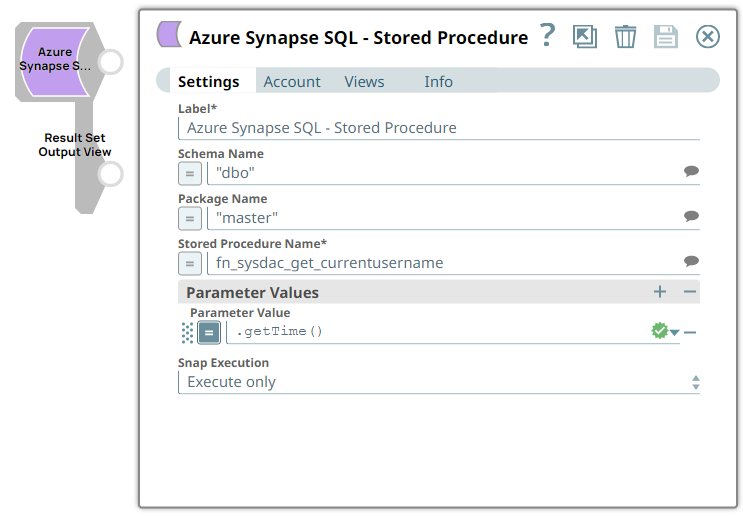Open the Views tab
743x516 pixels.
tap(364, 81)
